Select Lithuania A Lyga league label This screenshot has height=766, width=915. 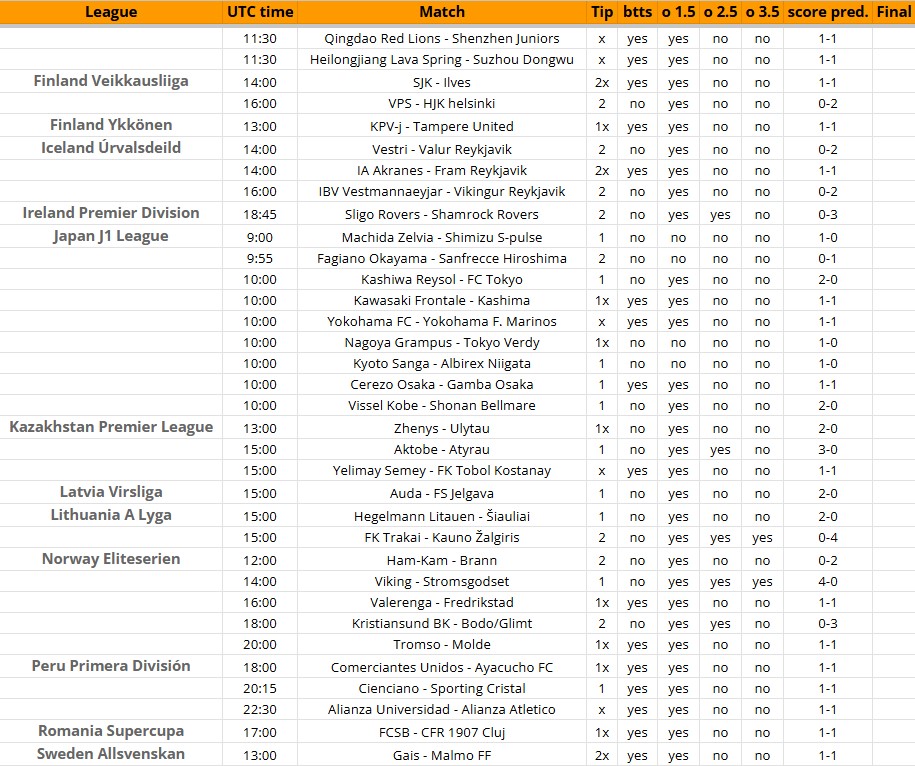click(111, 515)
